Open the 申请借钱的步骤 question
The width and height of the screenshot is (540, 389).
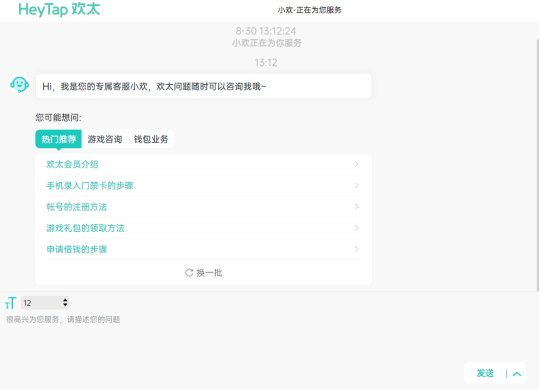tap(203, 249)
